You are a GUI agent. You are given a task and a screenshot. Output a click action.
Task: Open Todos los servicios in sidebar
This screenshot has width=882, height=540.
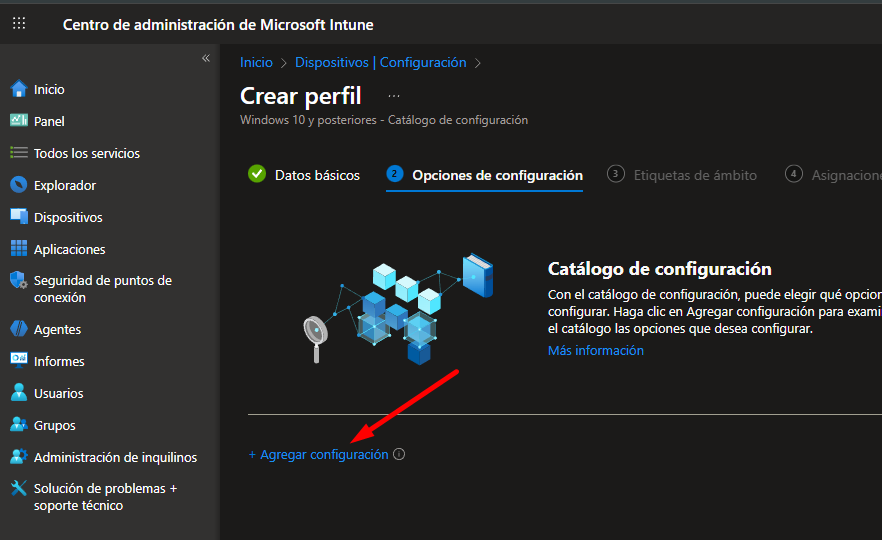click(86, 153)
